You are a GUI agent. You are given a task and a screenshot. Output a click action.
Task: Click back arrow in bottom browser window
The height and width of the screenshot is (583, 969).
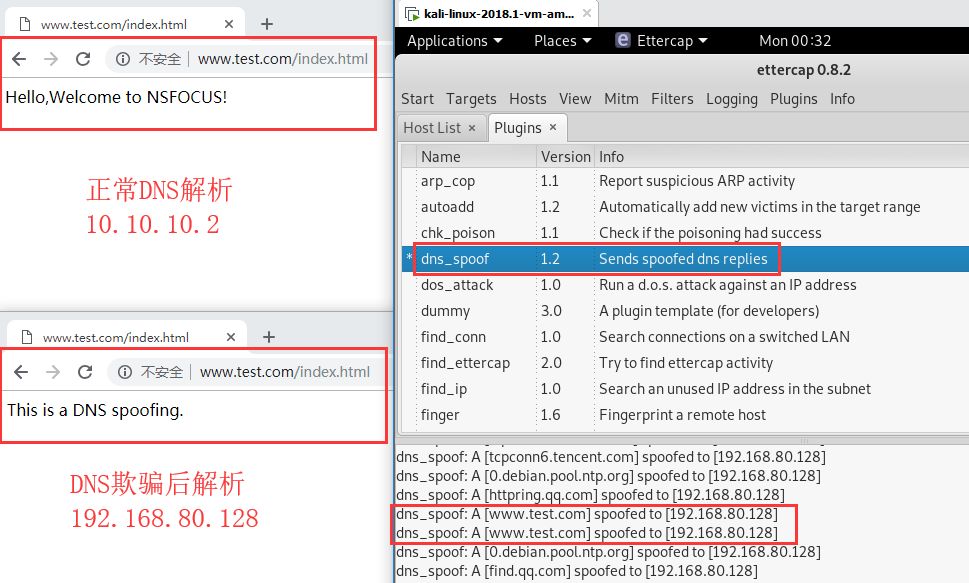(x=21, y=372)
